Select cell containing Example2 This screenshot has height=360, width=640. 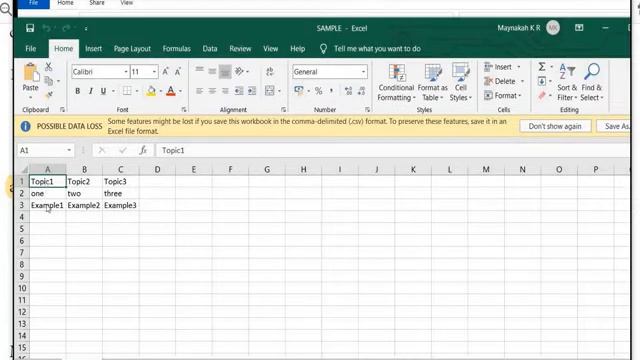(84, 205)
